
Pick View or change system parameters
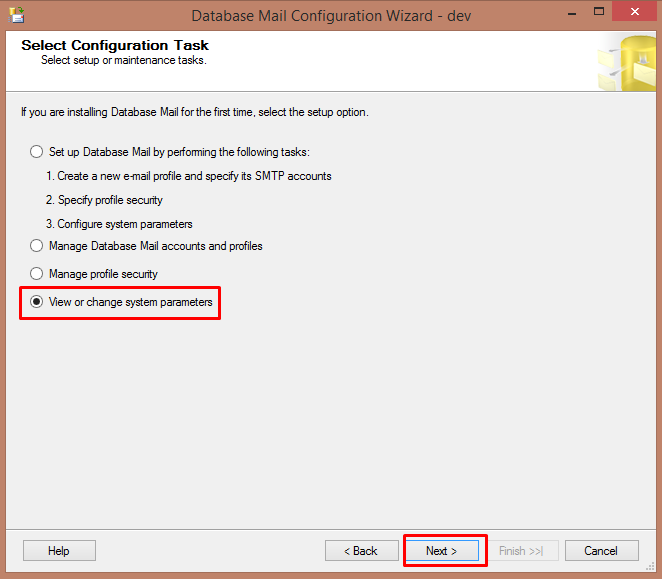38,302
